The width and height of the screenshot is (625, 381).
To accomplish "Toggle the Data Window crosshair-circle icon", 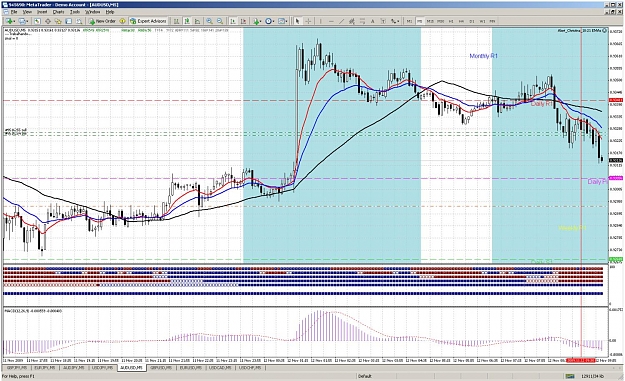I will (48, 21).
